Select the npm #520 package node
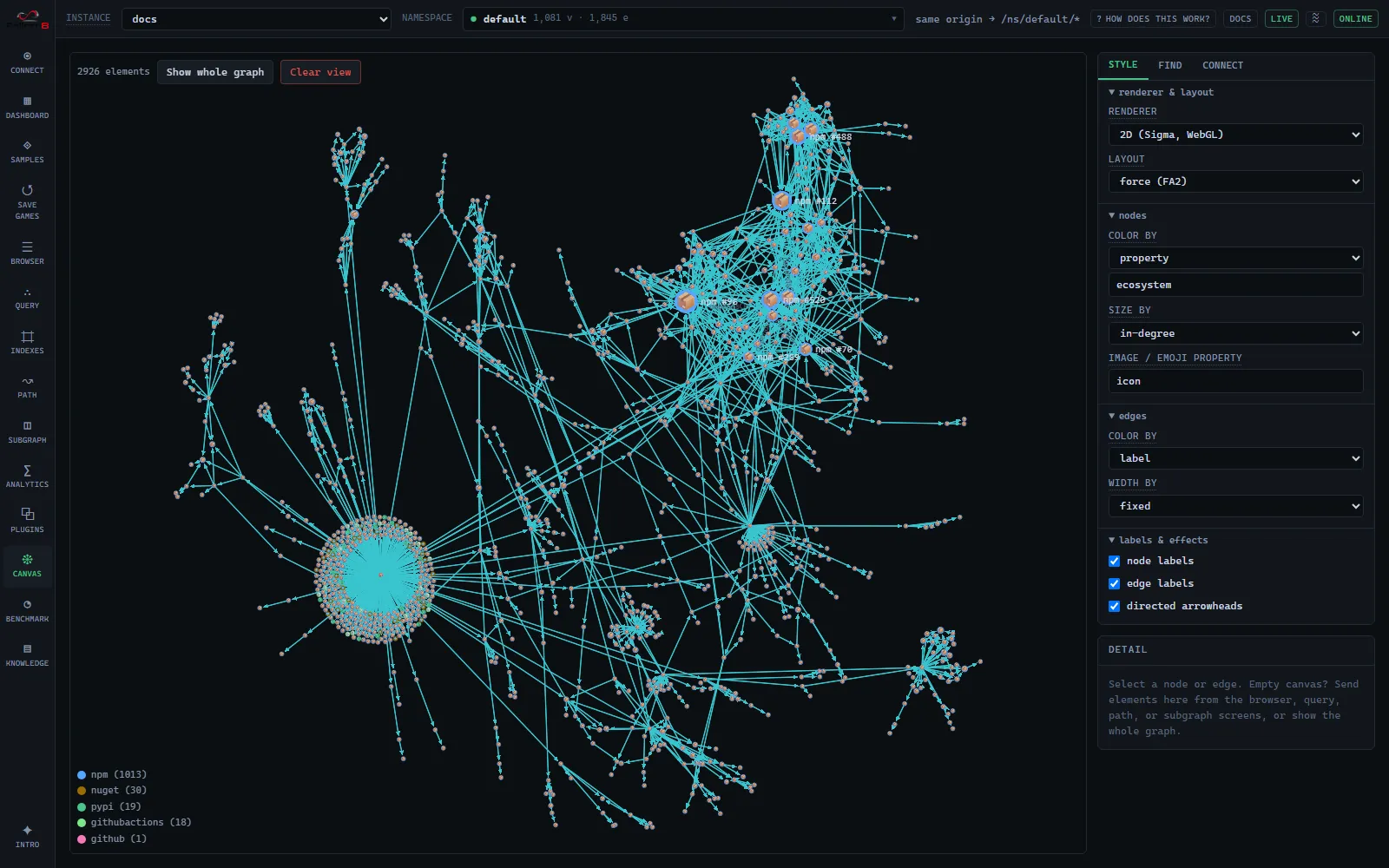Screen dimensions: 1389x868 [x=770, y=299]
